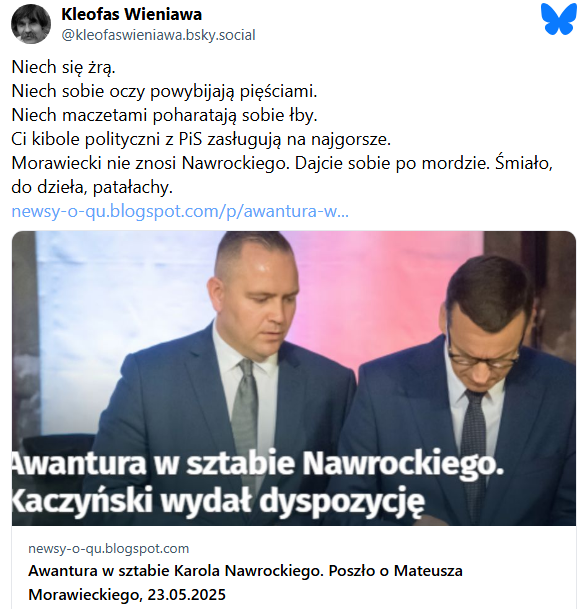The width and height of the screenshot is (587, 609).
Task: Click the post text 'Niech się żrą.'
Action: pos(64,67)
